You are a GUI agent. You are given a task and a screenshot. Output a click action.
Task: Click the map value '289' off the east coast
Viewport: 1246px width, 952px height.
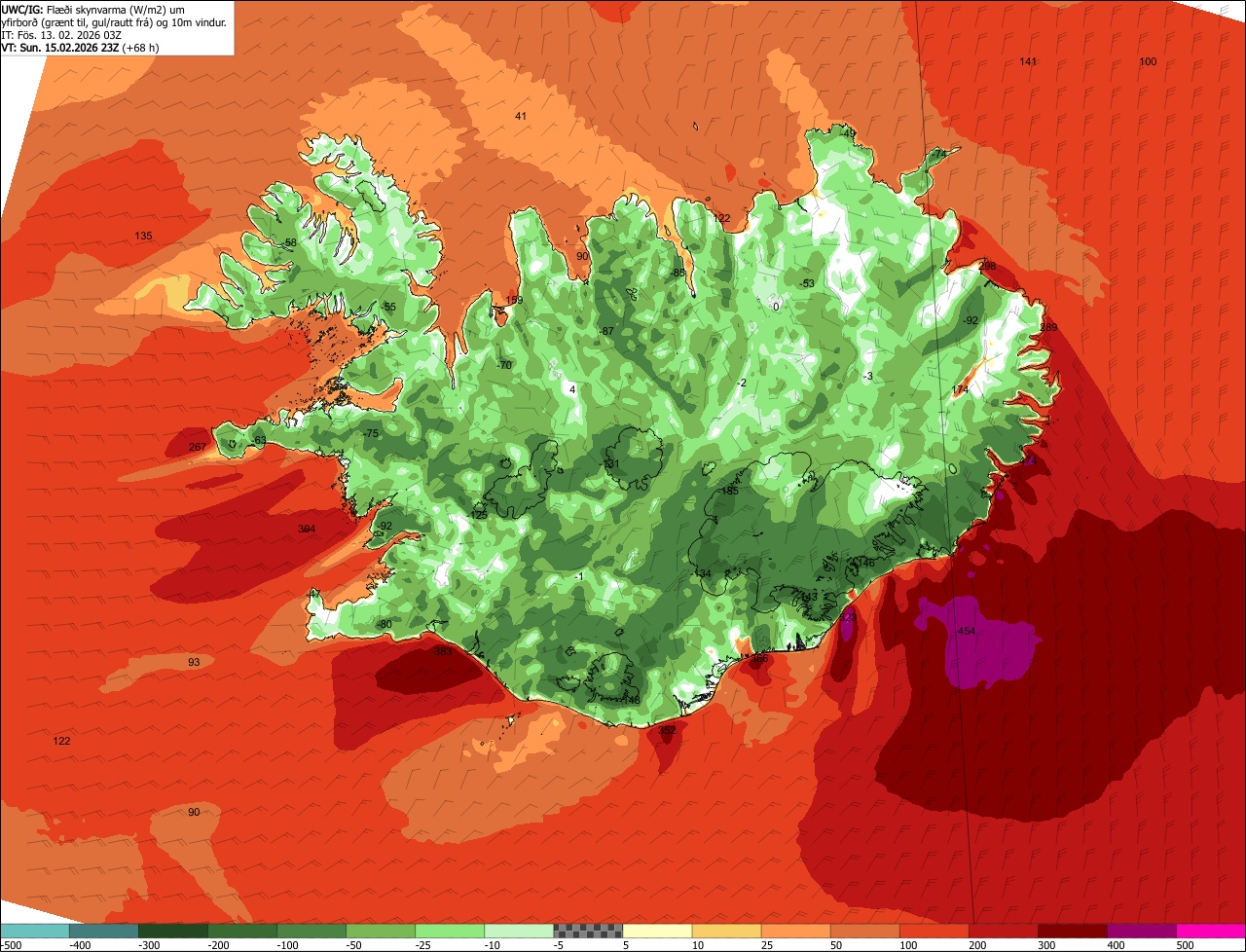[x=1048, y=328]
